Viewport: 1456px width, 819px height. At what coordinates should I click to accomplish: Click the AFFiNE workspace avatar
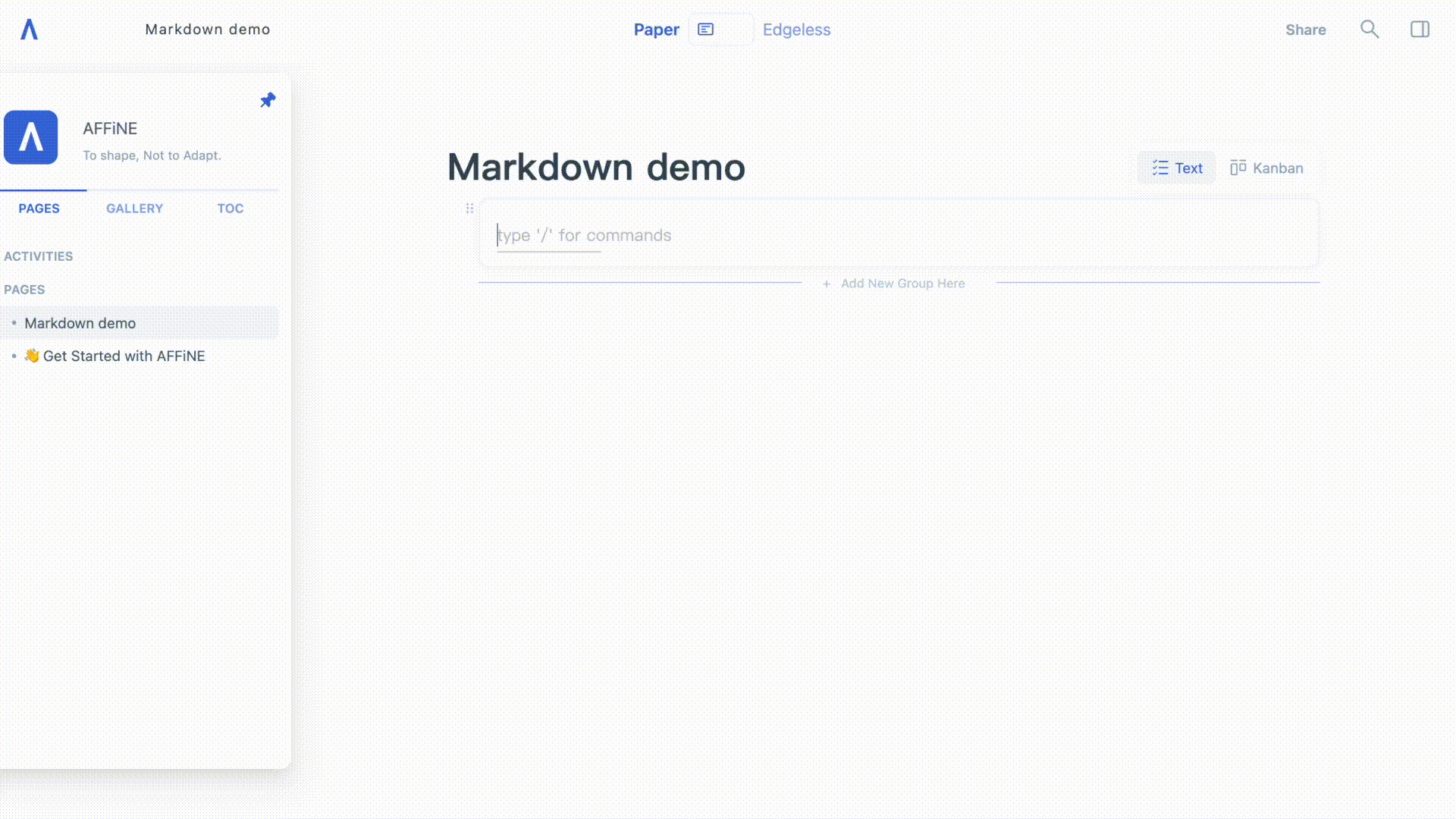(x=31, y=137)
